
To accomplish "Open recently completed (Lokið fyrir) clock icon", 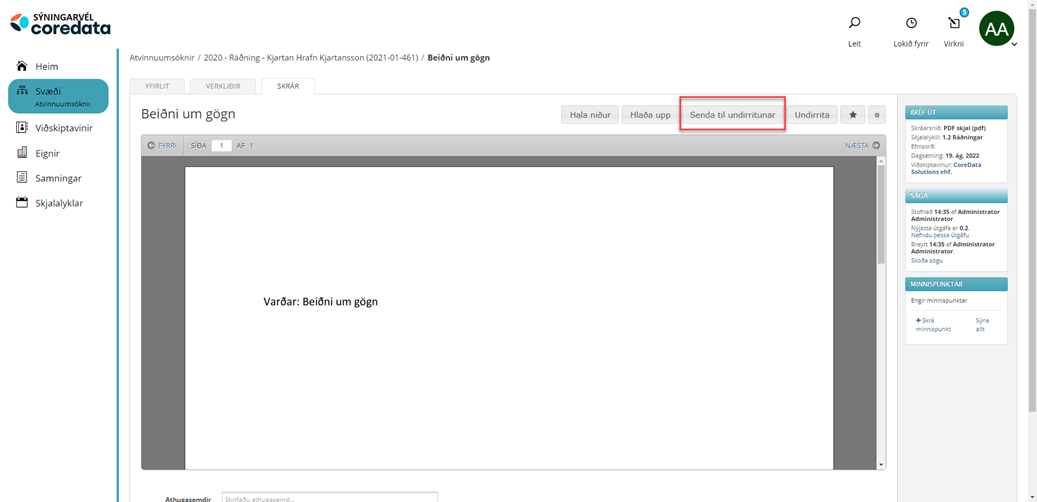I will [911, 24].
